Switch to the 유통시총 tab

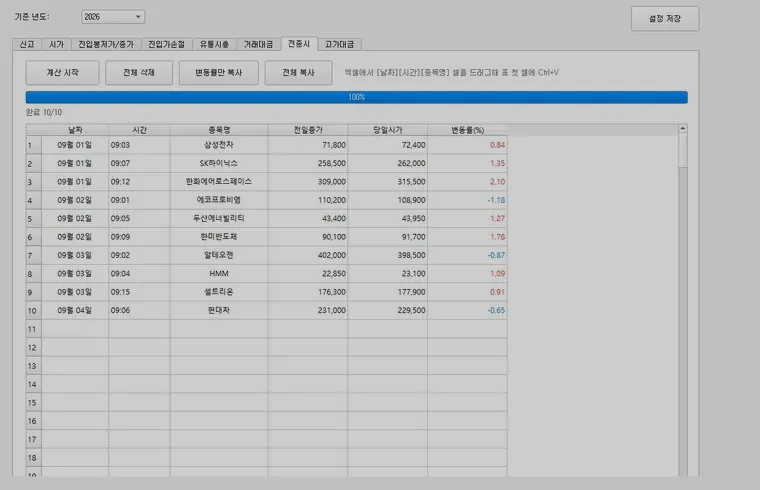214,44
